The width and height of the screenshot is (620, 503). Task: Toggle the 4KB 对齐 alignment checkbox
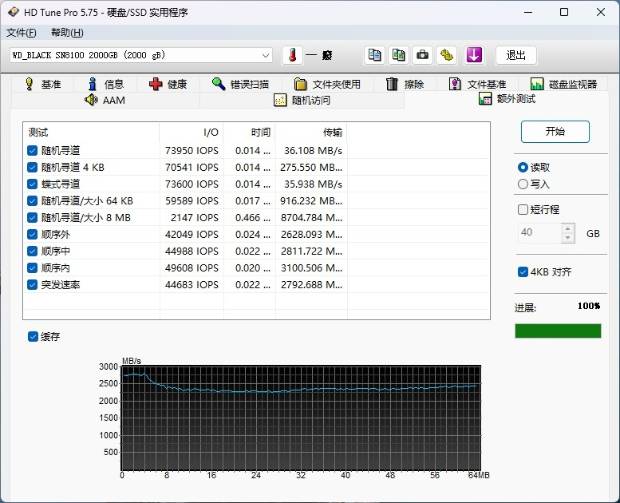(523, 272)
